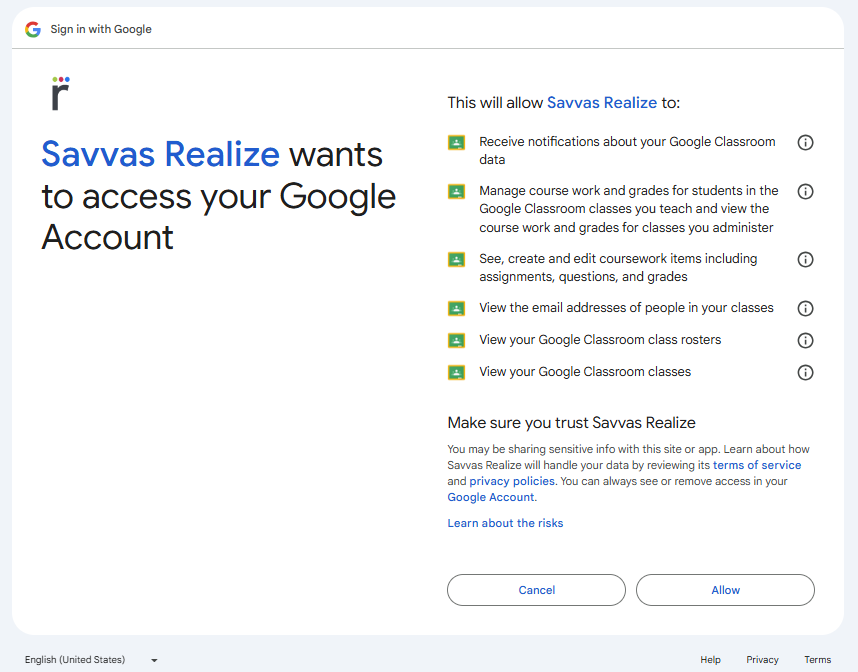Image resolution: width=858 pixels, height=672 pixels.
Task: Click Savvas Realize link in 'This will allow'
Action: 602,103
